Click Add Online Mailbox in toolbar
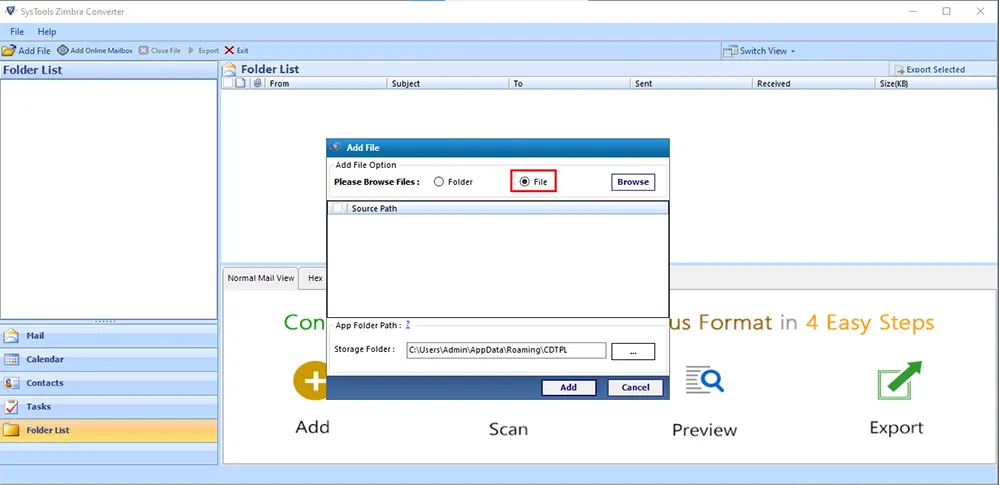This screenshot has width=999, height=485. pos(95,50)
